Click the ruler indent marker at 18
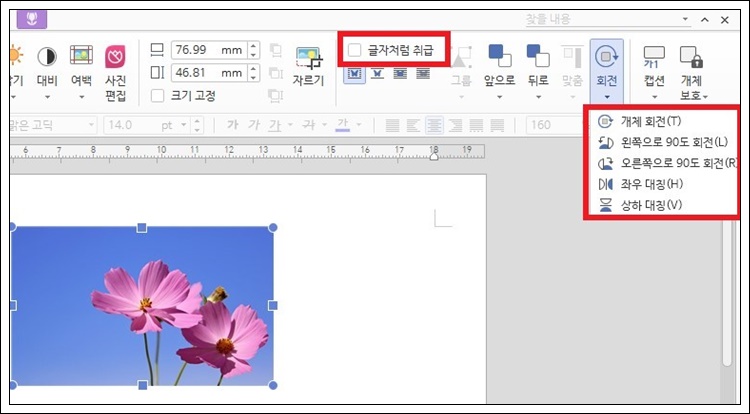The height and width of the screenshot is (414, 750). tap(434, 156)
